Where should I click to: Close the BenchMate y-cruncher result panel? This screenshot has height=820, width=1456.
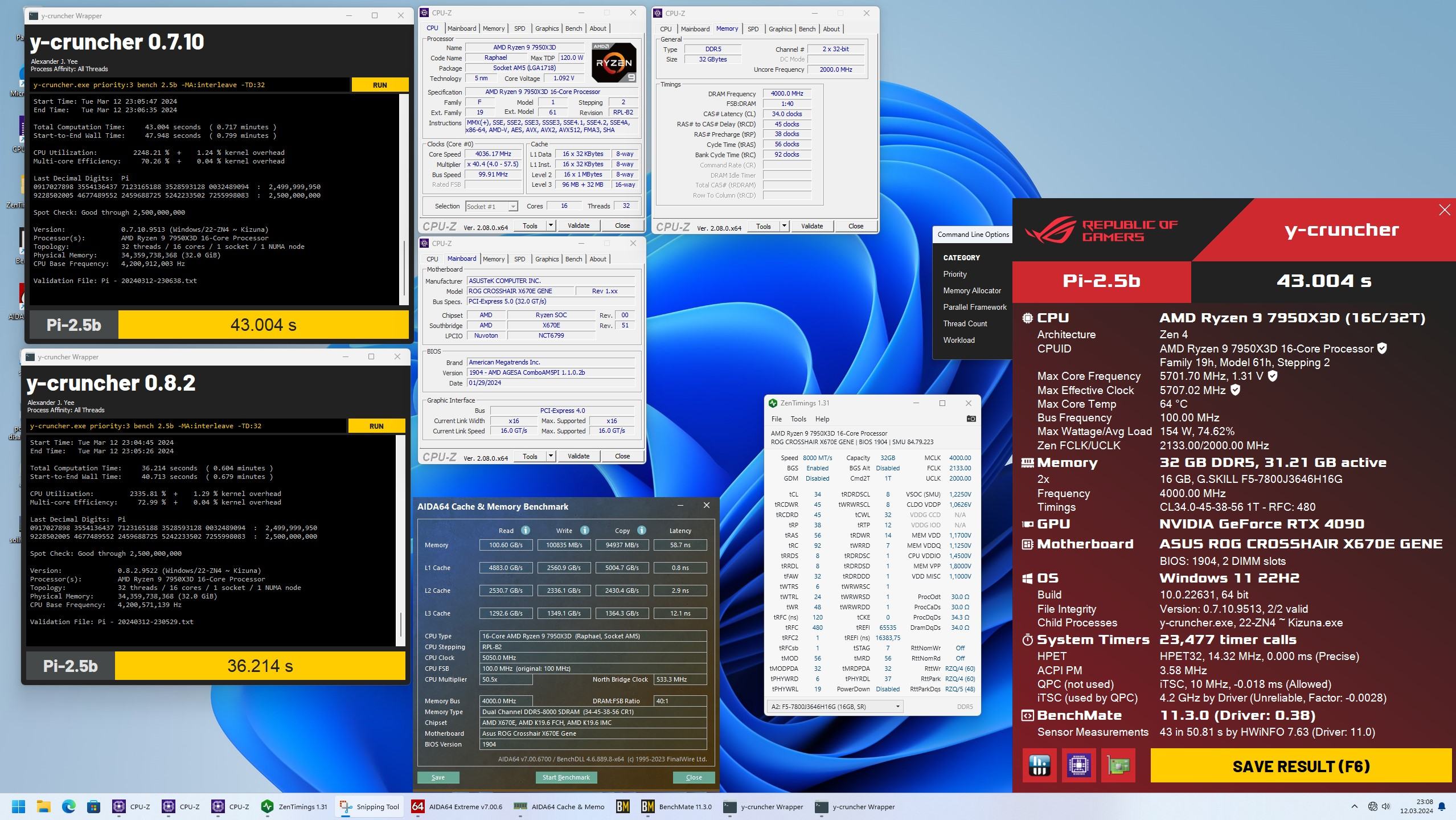[1444, 210]
